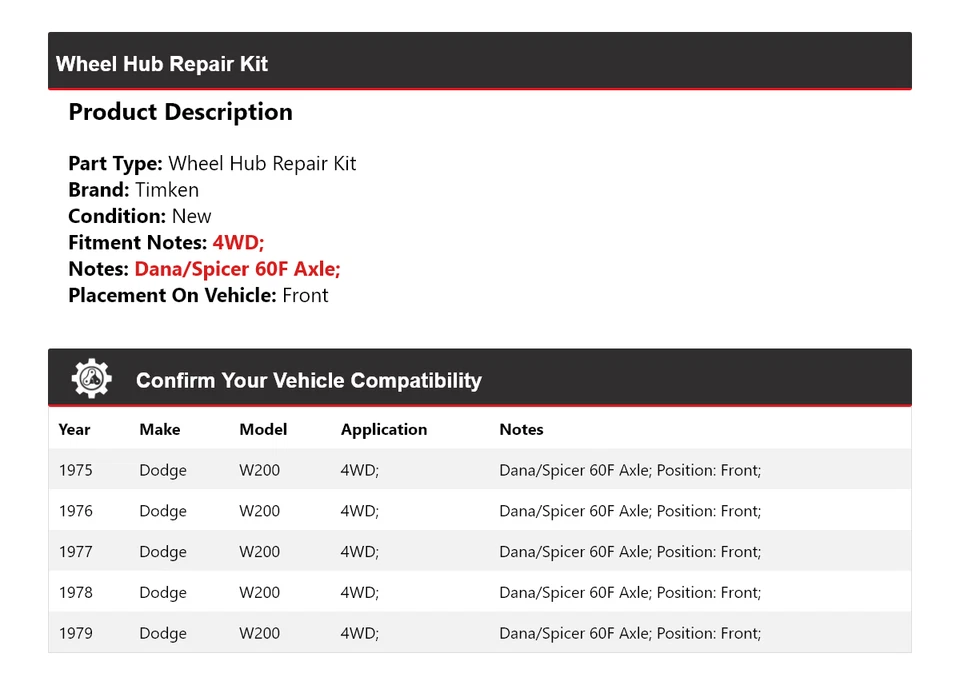Sort the table by Year column
The width and height of the screenshot is (960, 685).
[74, 429]
